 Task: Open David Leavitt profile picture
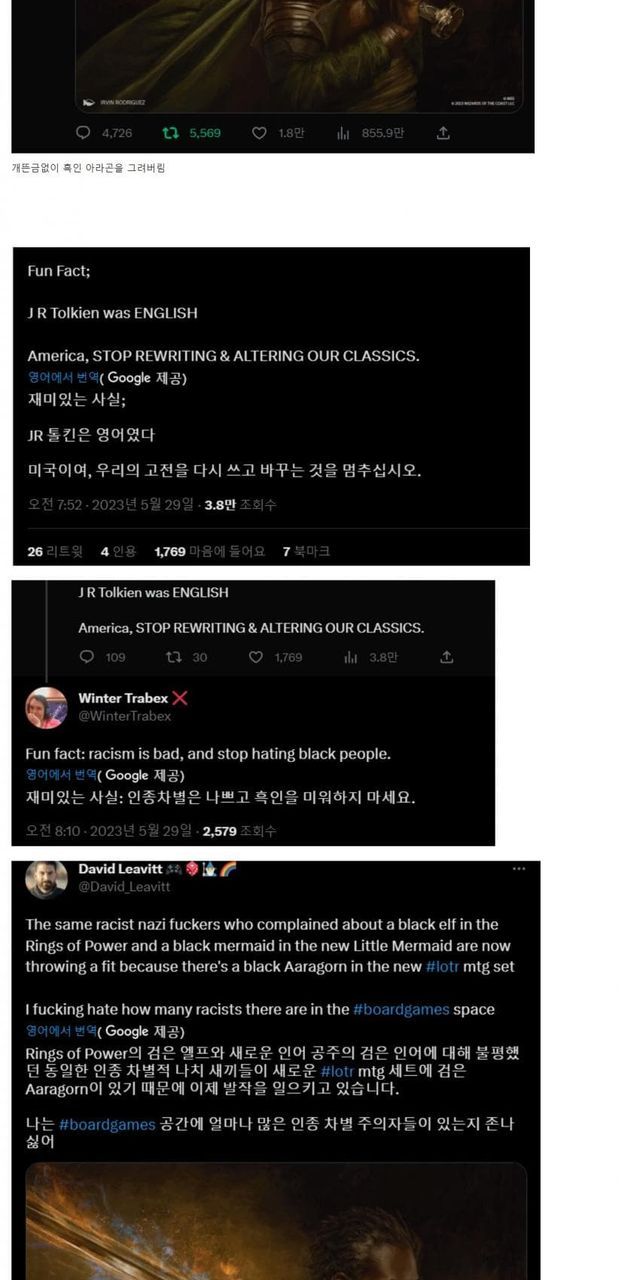tap(46, 879)
